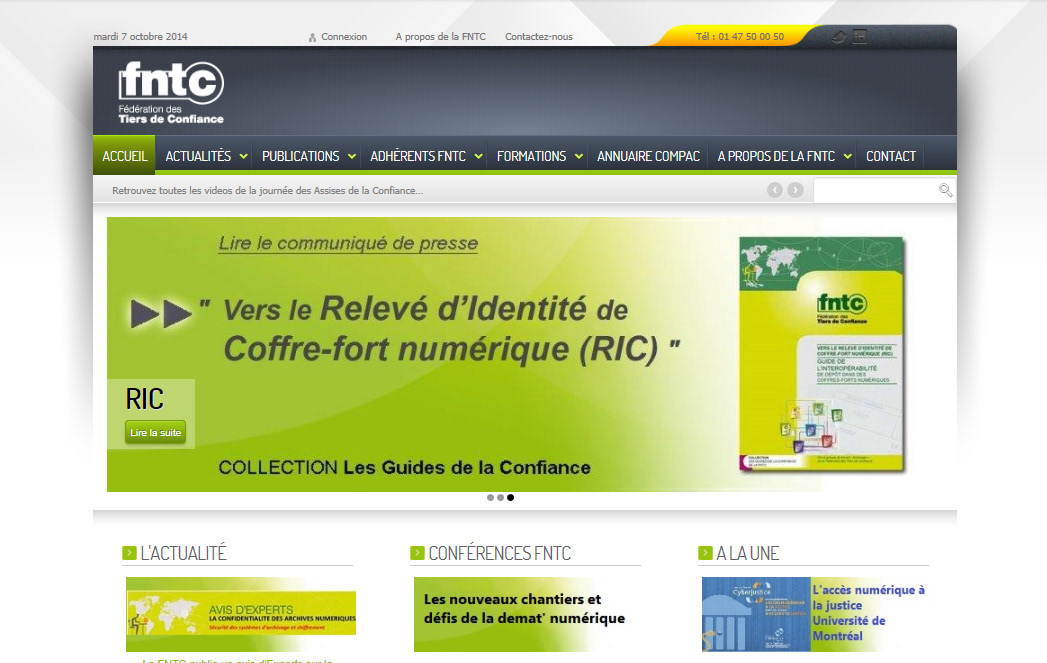Image resolution: width=1047 pixels, height=663 pixels.
Task: Click the 'RIC' slide title
Action: coord(145,399)
